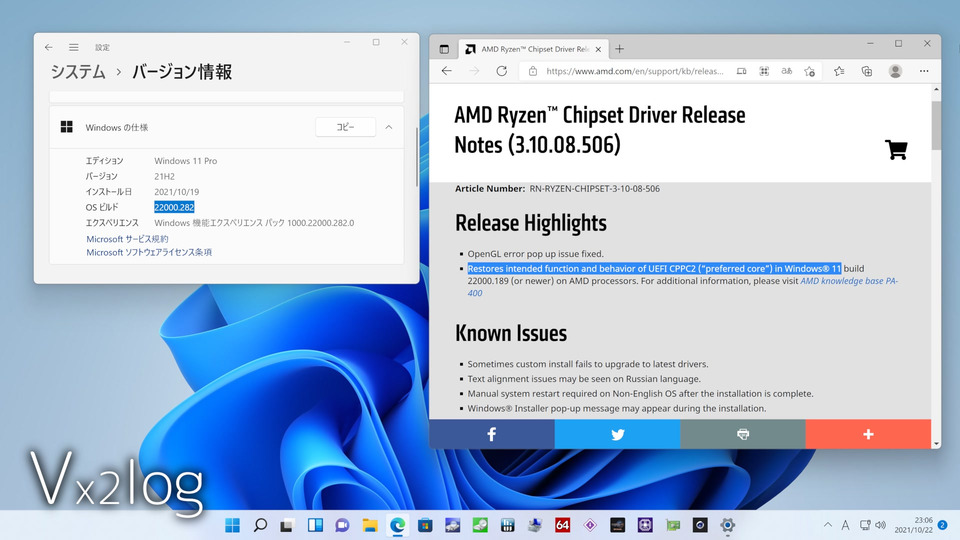Screen dimensions: 960x540
Task: Click the version value 21H2
Action: pyautogui.click(x=164, y=176)
